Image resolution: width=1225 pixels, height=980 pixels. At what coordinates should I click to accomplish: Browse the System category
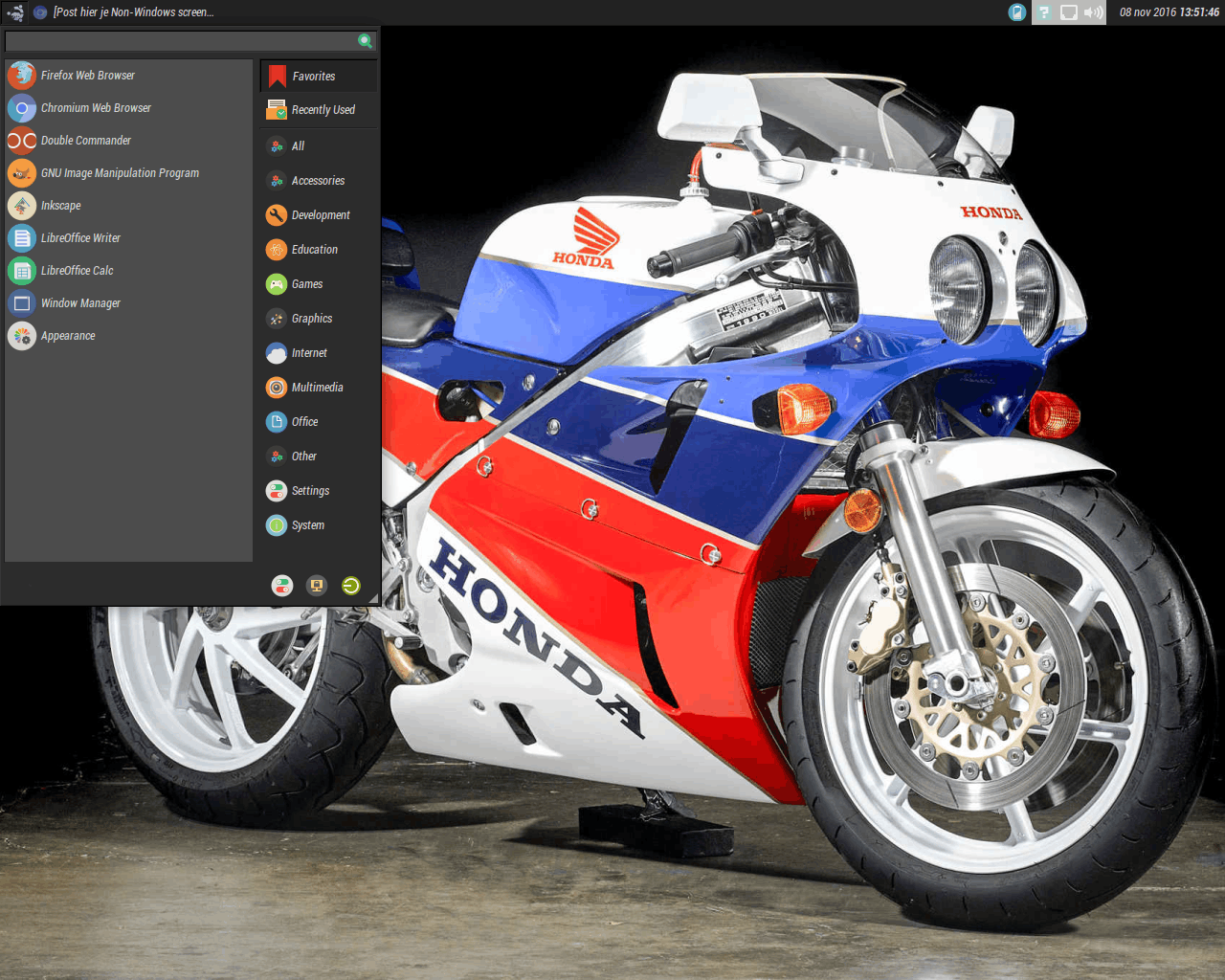(x=319, y=525)
